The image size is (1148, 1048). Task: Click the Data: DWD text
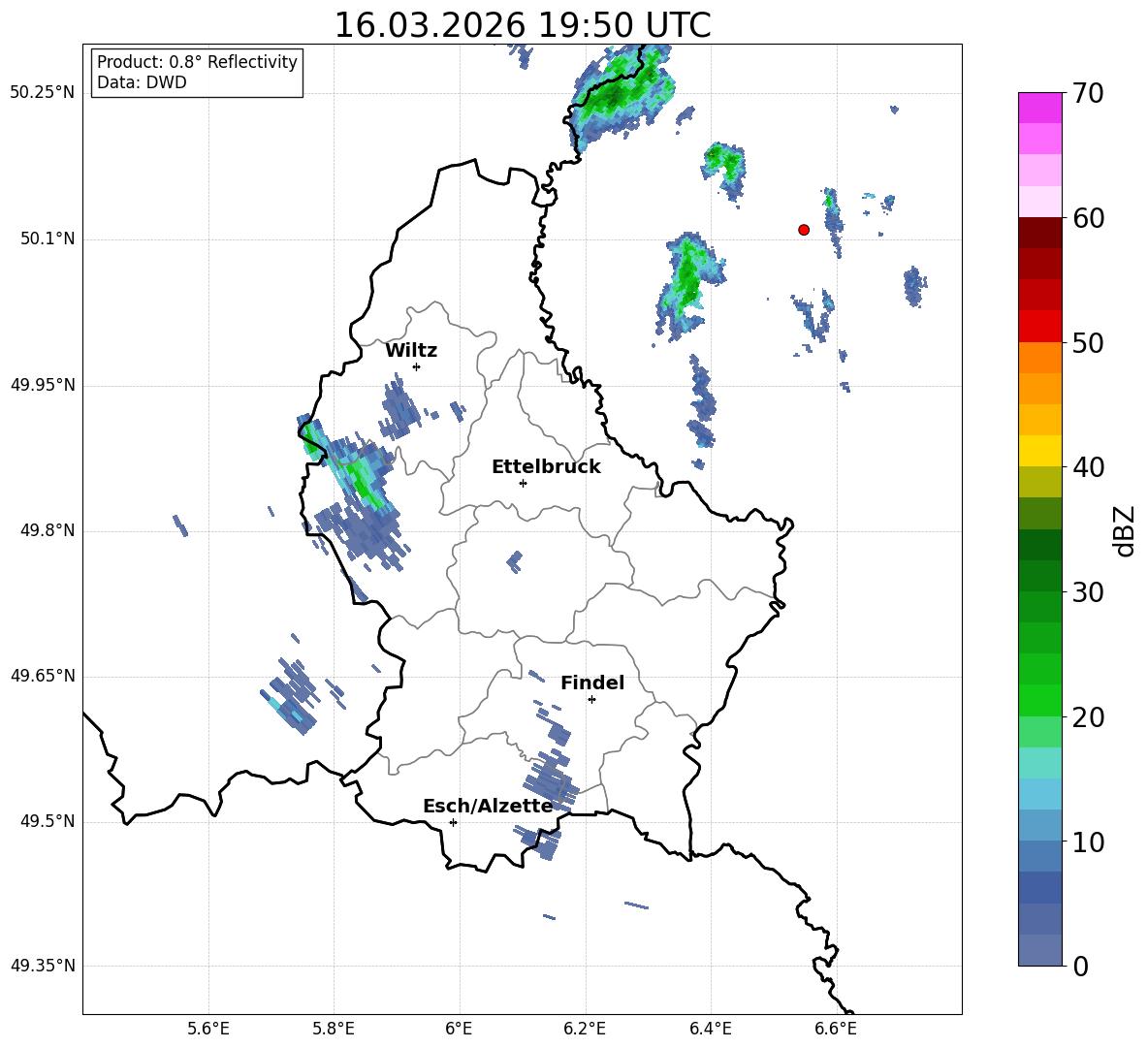click(x=142, y=82)
